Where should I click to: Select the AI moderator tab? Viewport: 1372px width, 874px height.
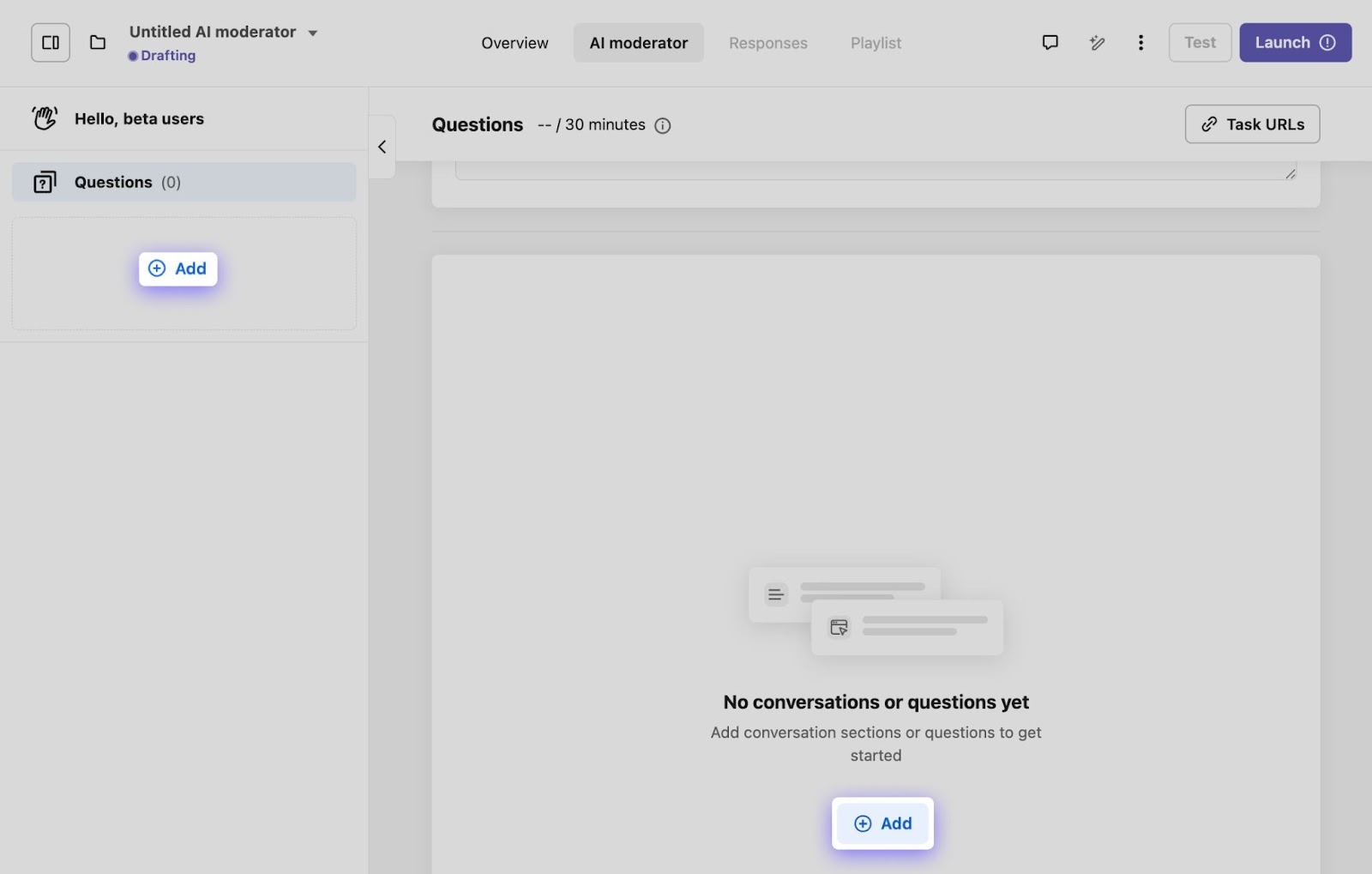pyautogui.click(x=638, y=43)
